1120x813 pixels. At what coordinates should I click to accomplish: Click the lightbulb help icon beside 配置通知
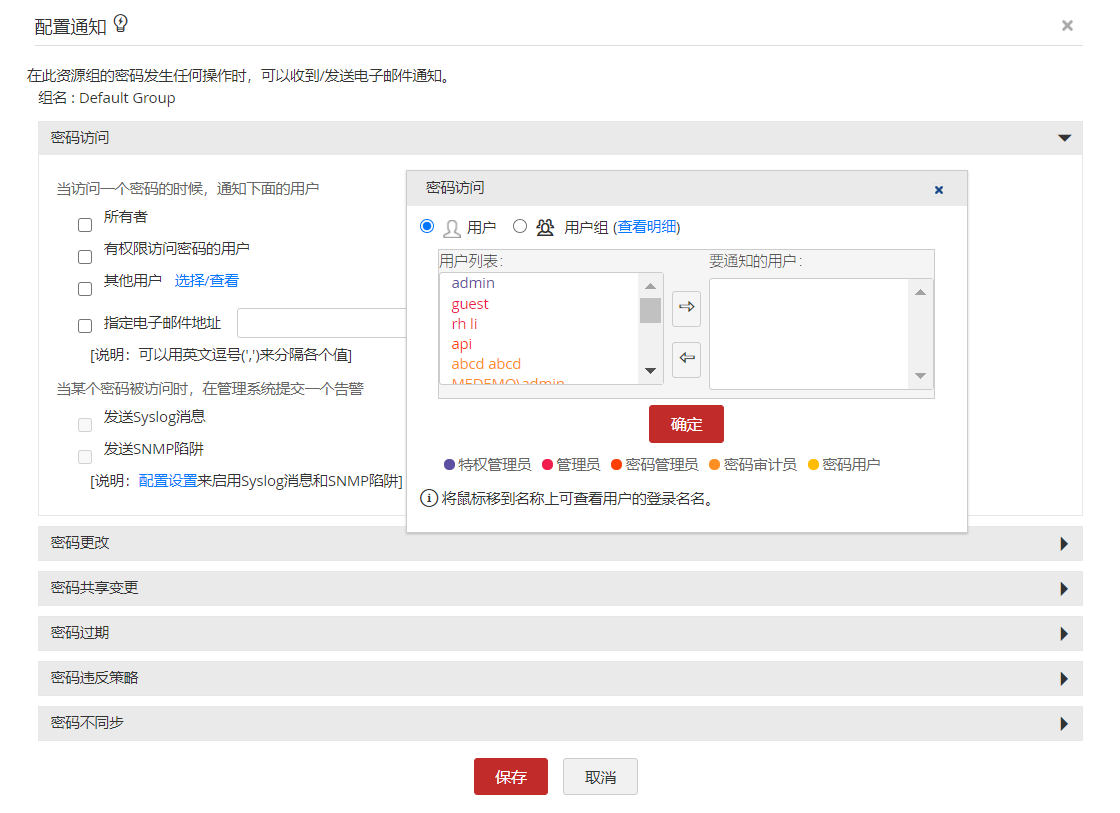coord(121,24)
